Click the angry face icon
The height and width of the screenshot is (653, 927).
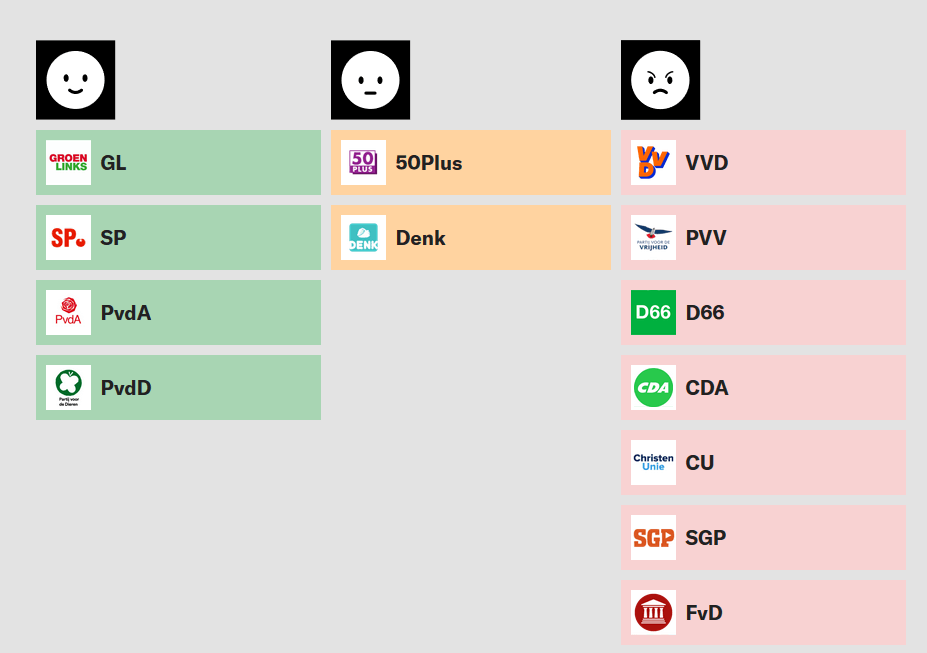(660, 80)
